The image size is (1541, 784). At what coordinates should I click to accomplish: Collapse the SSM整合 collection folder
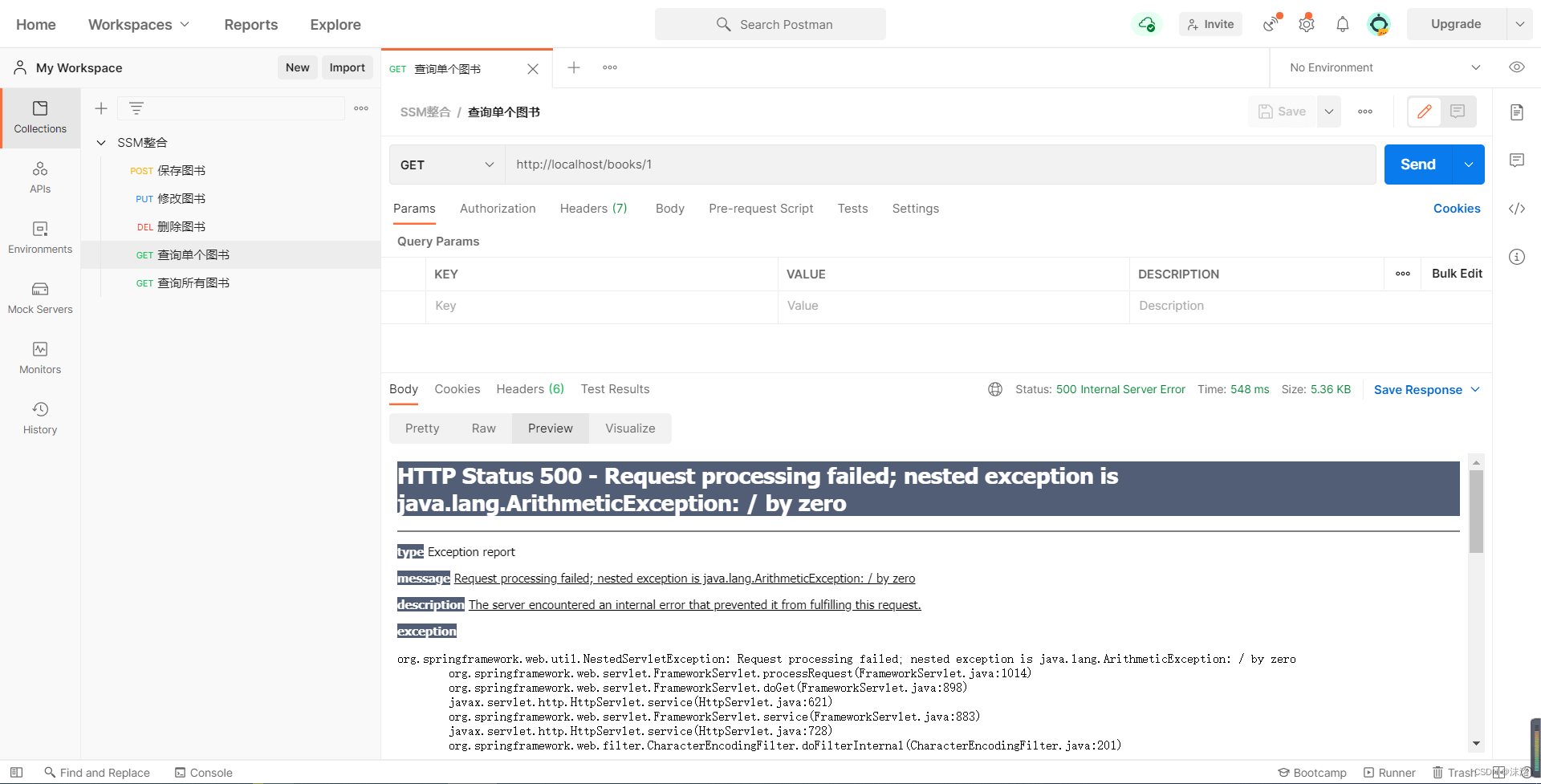tap(101, 143)
